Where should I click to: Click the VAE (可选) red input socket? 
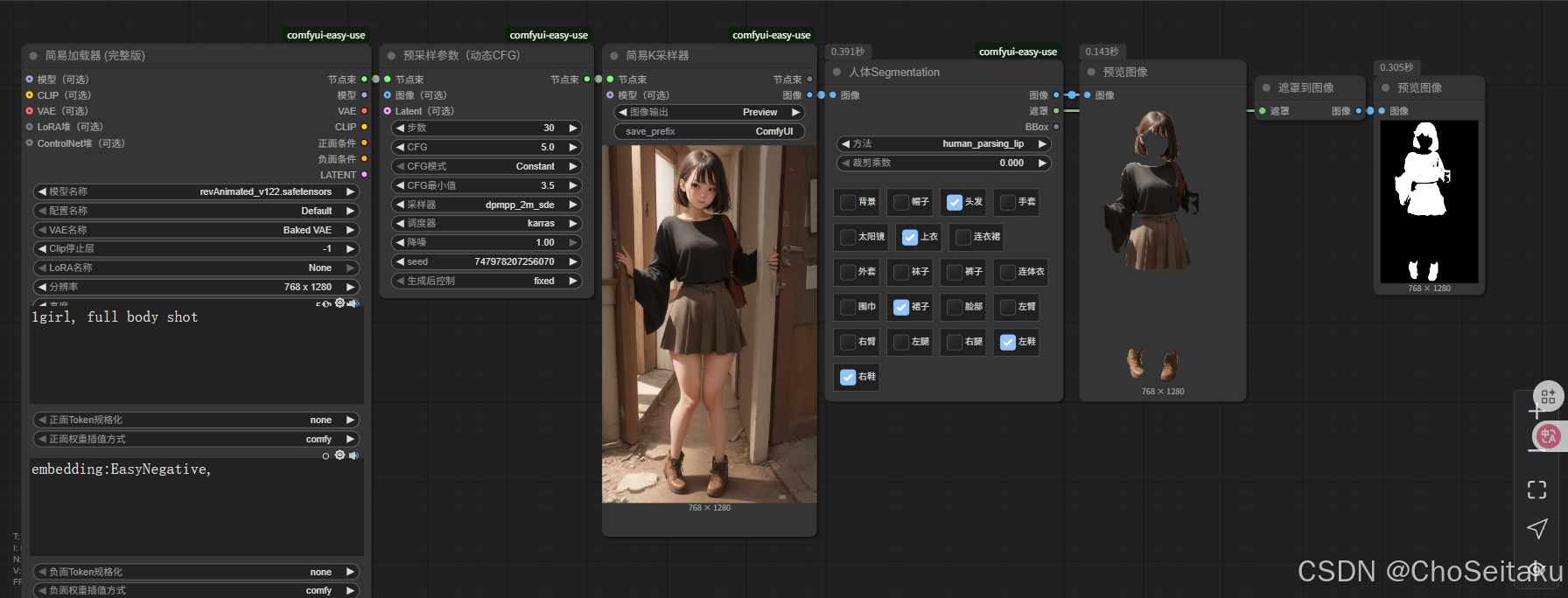(x=29, y=111)
